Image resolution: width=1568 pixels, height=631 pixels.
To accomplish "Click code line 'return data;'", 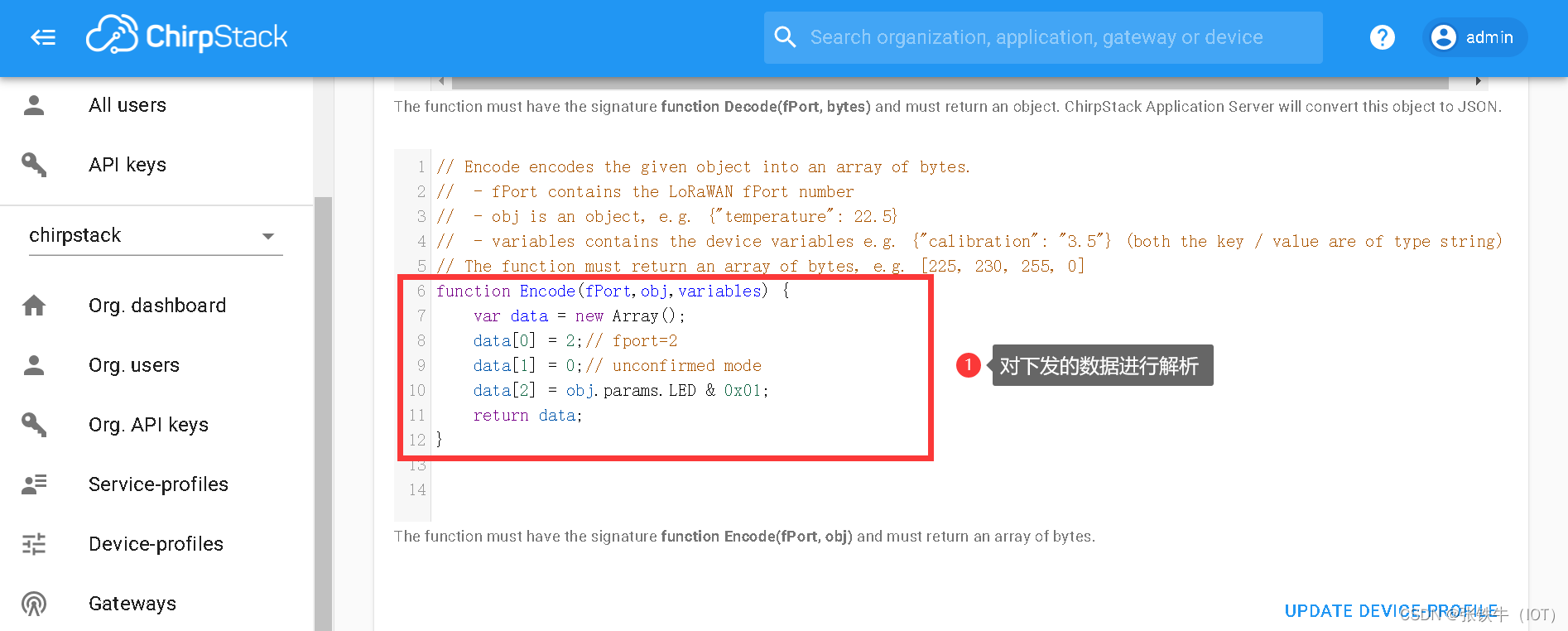I will (527, 415).
